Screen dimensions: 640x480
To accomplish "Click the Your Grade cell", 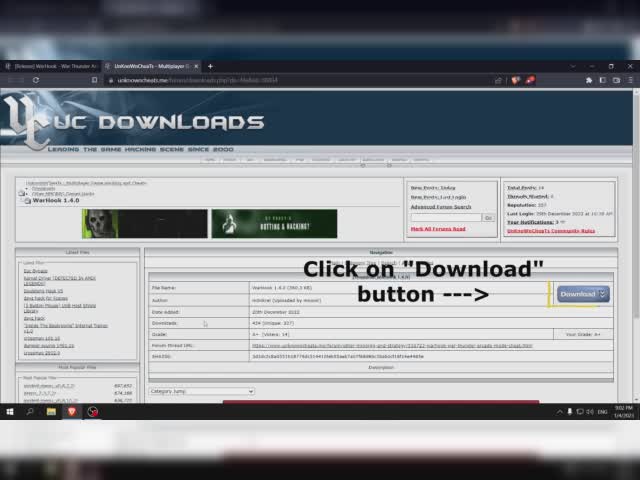I will click(583, 334).
